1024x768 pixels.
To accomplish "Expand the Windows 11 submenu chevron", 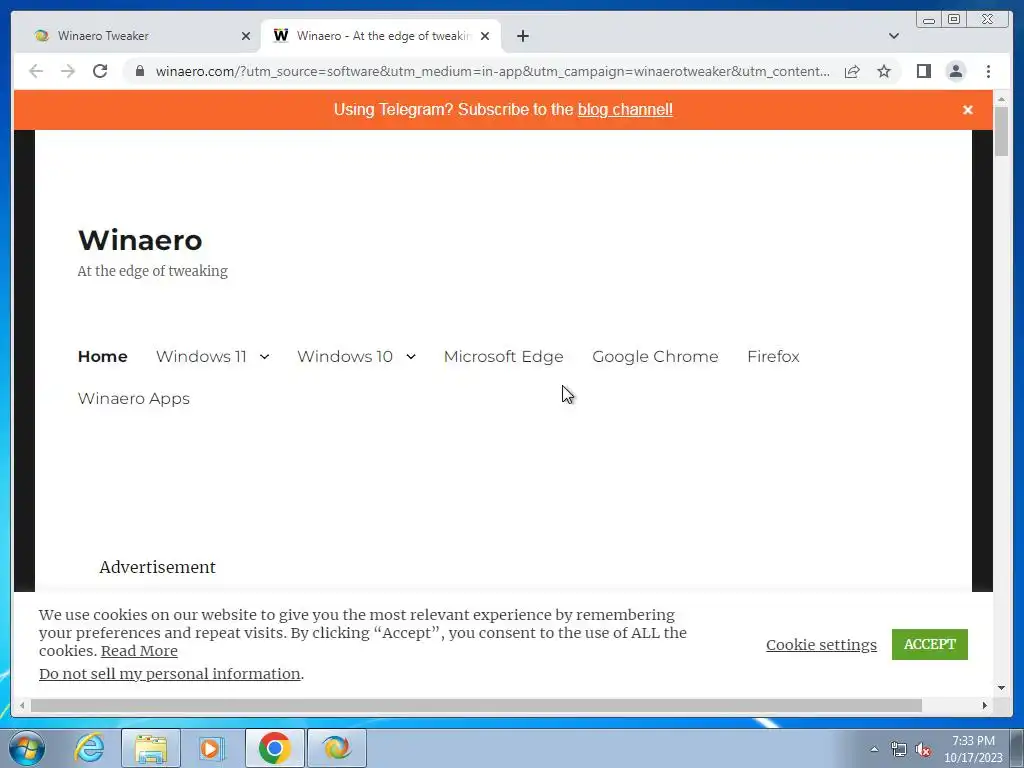I will [264, 357].
